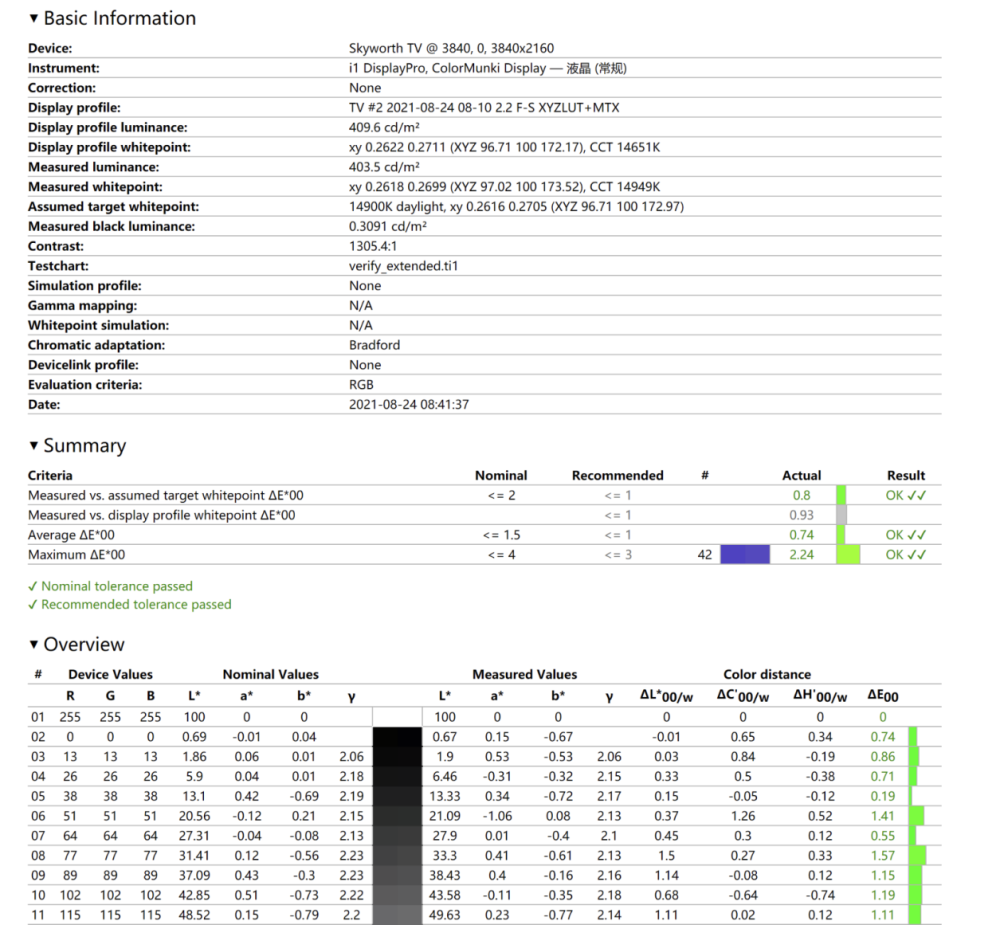Viewport: 1000px width, 925px height.
Task: Click the ΔE00 value '0.86' in row 03
Action: tap(883, 757)
